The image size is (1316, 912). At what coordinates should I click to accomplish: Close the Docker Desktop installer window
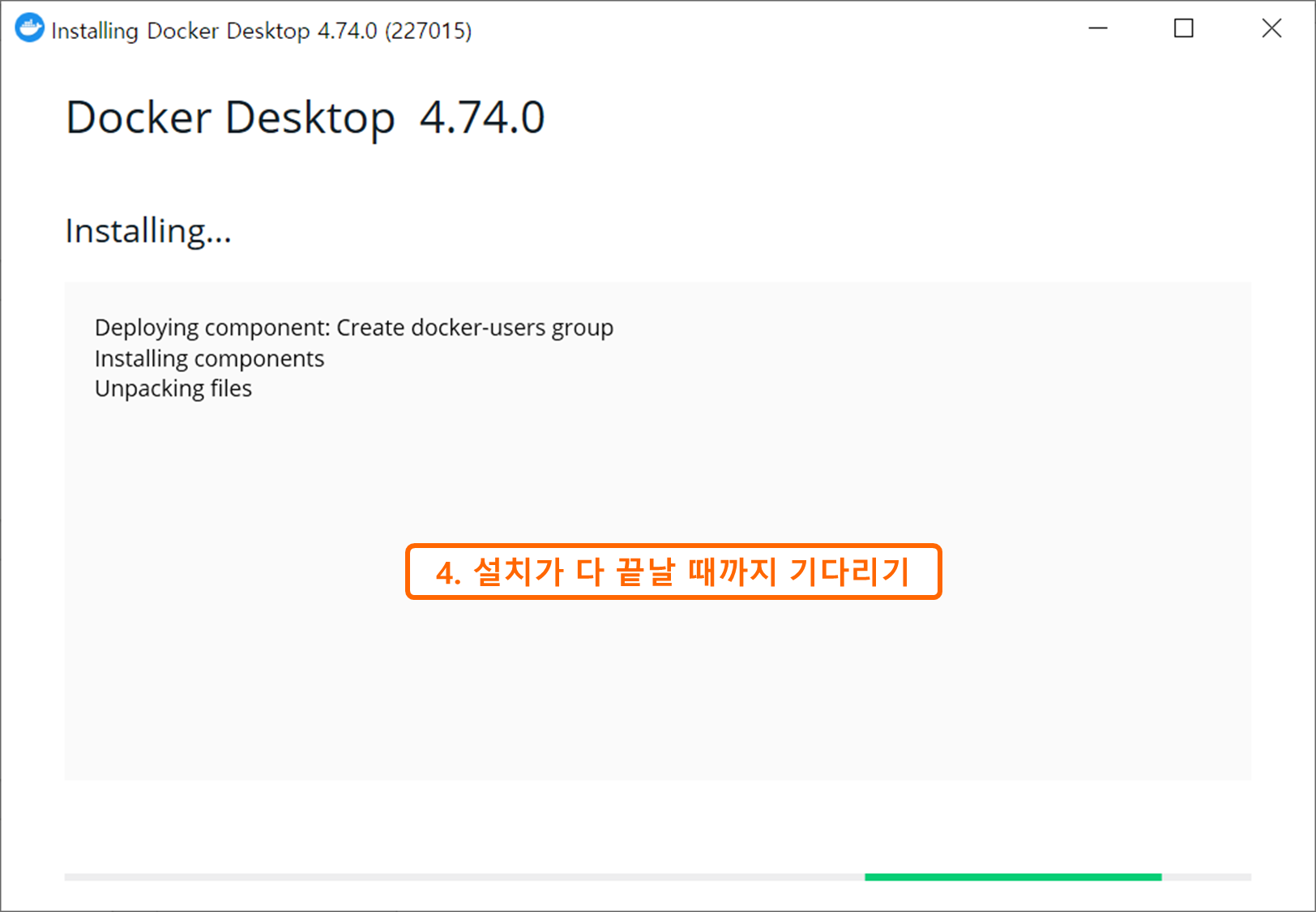(1271, 28)
